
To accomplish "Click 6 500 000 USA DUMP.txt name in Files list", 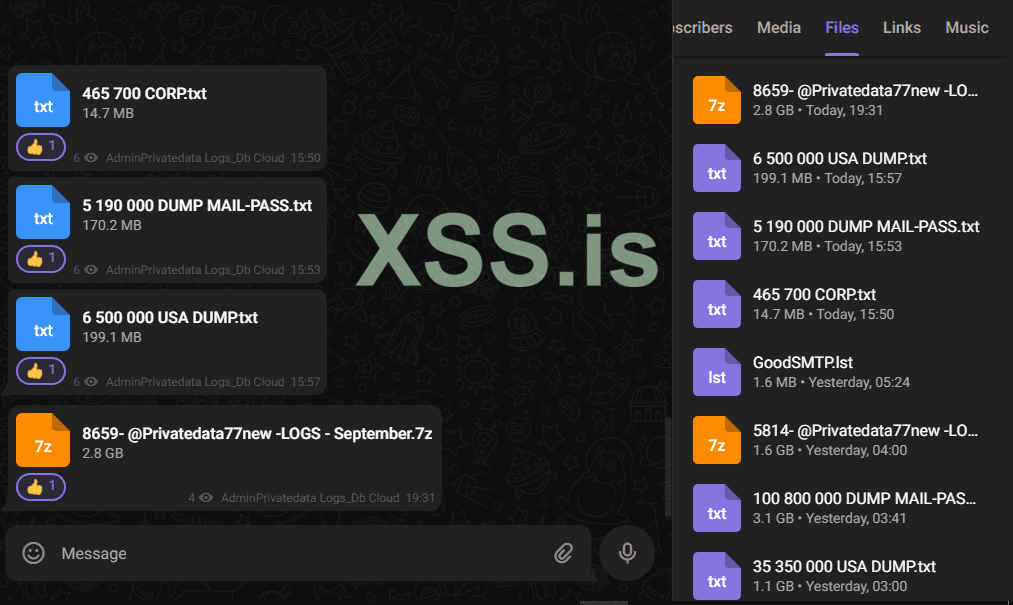I will 840,158.
